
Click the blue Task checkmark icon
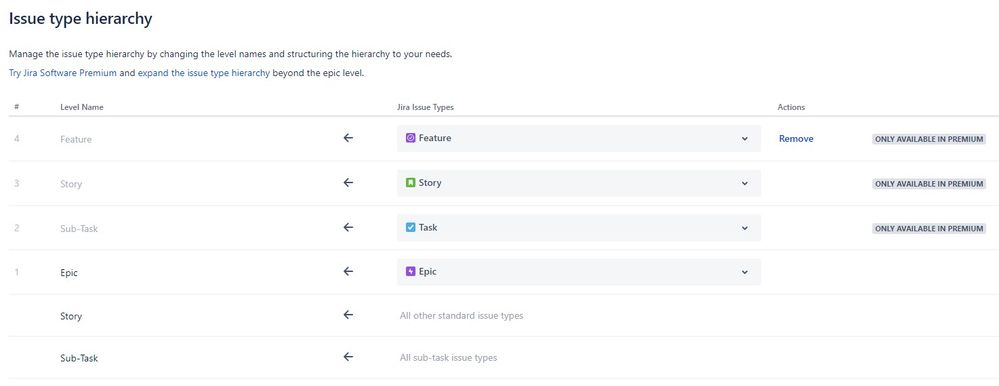(x=410, y=227)
